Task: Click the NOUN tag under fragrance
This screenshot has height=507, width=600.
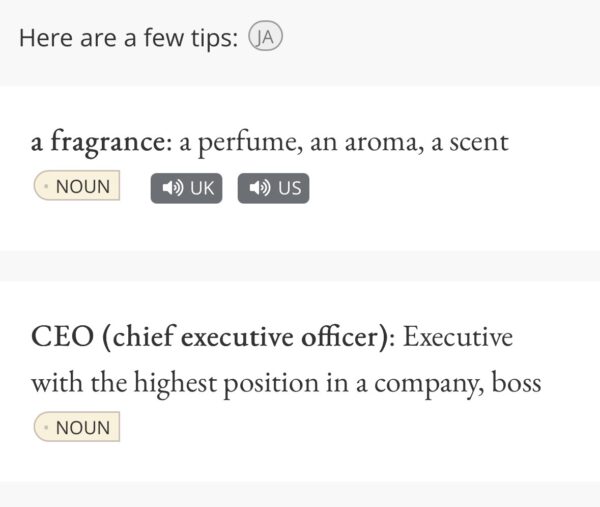Action: click(x=77, y=187)
